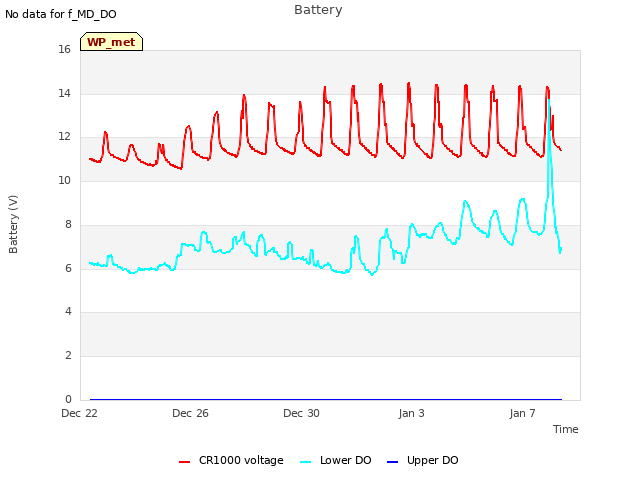The height and width of the screenshot is (480, 640).
Task: Click the 'Jan 7' x-axis tick label
Action: [x=522, y=413]
